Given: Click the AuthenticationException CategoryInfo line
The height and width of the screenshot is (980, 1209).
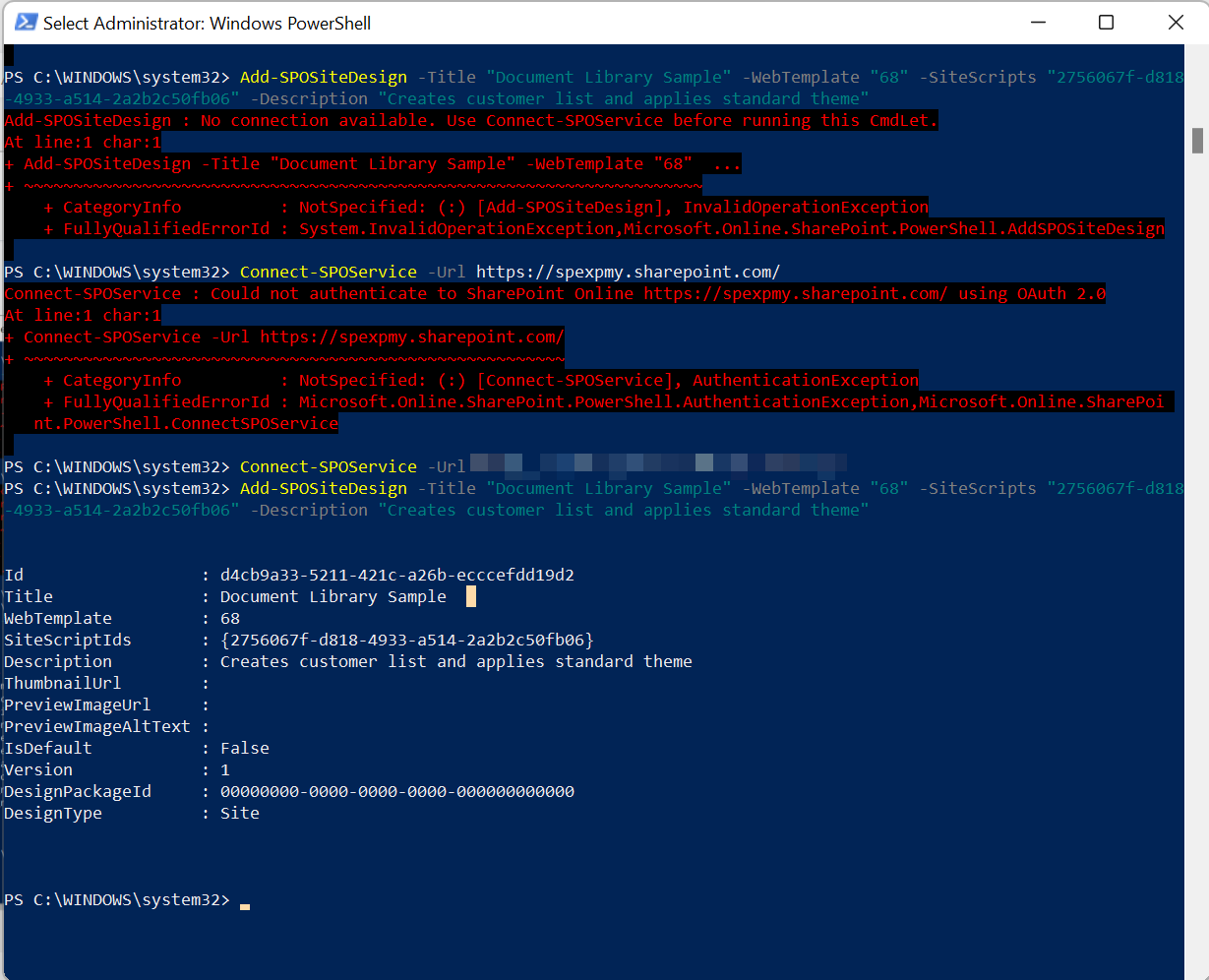Looking at the screenshot, I should 481,380.
